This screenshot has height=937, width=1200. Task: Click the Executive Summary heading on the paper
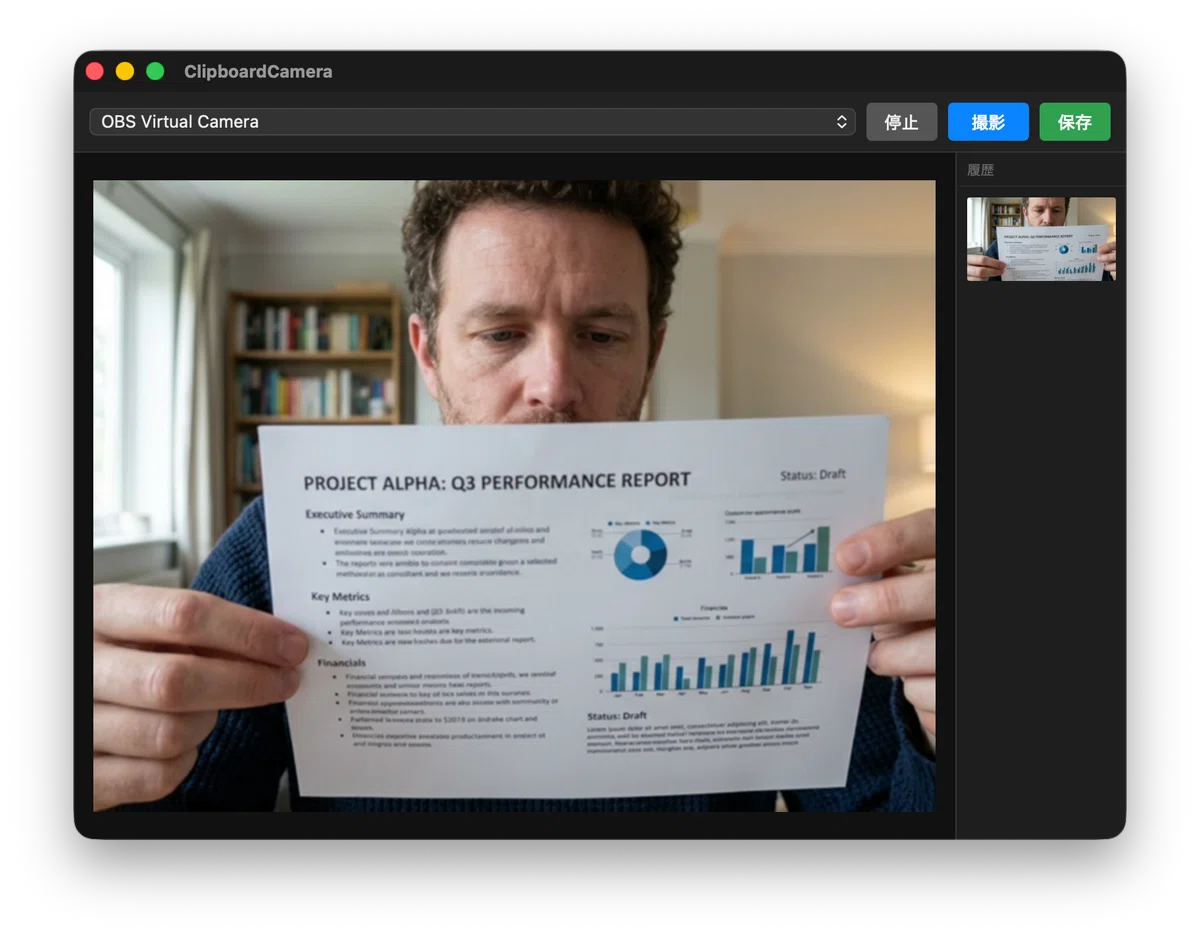click(355, 514)
